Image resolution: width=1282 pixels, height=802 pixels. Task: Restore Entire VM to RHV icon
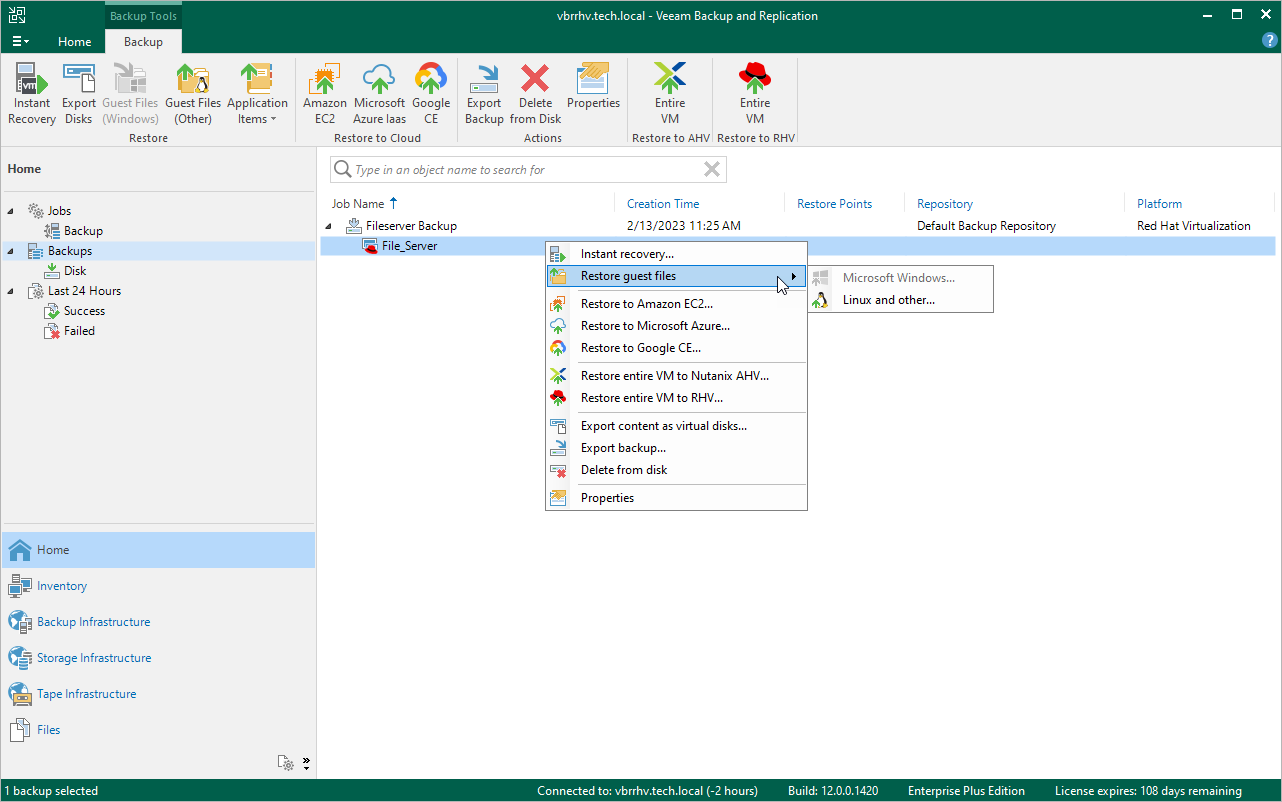755,94
